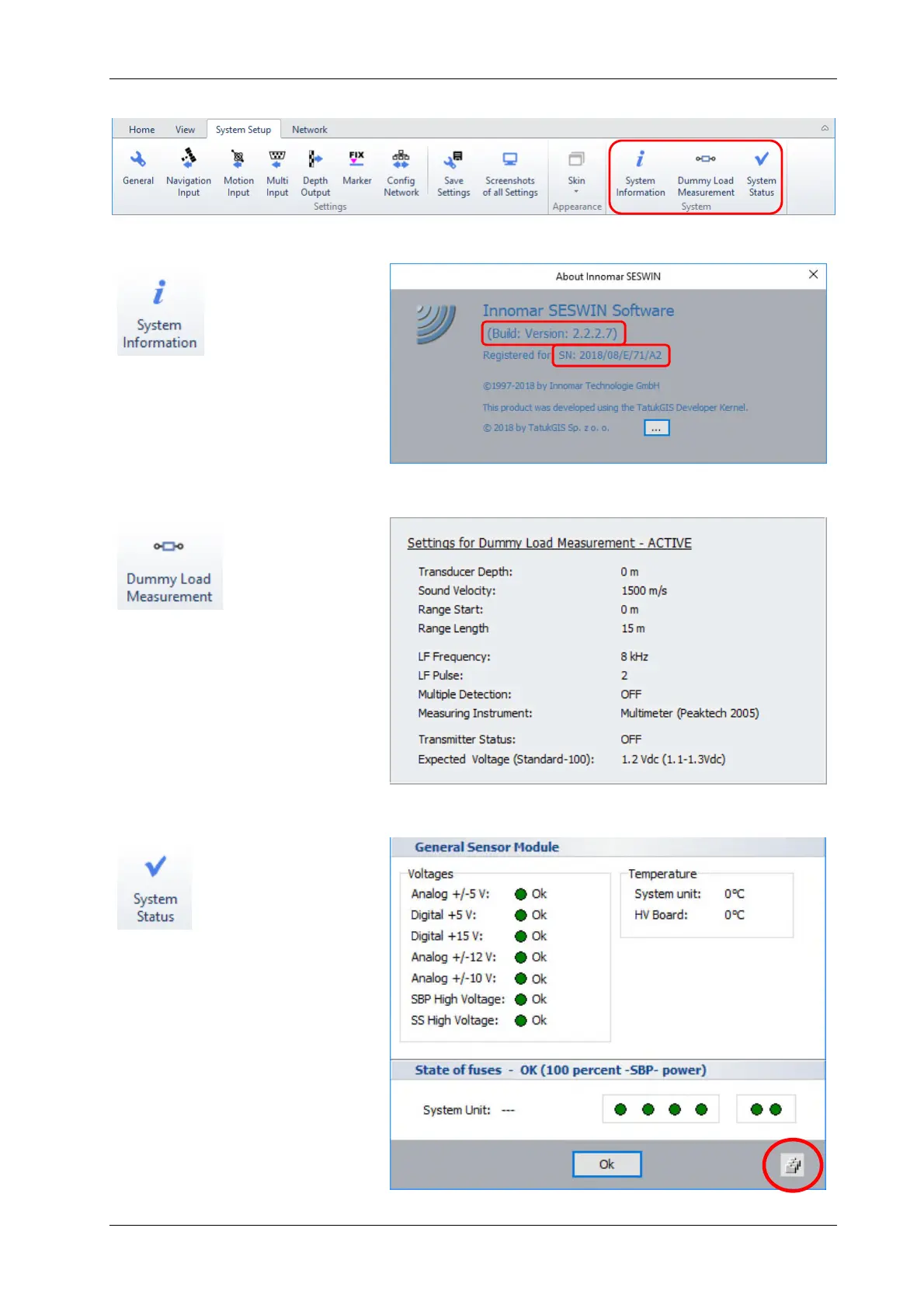This screenshot has width=924, height=1308.
Task: Click the 'HV Board:' temperature value
Action: point(735,915)
